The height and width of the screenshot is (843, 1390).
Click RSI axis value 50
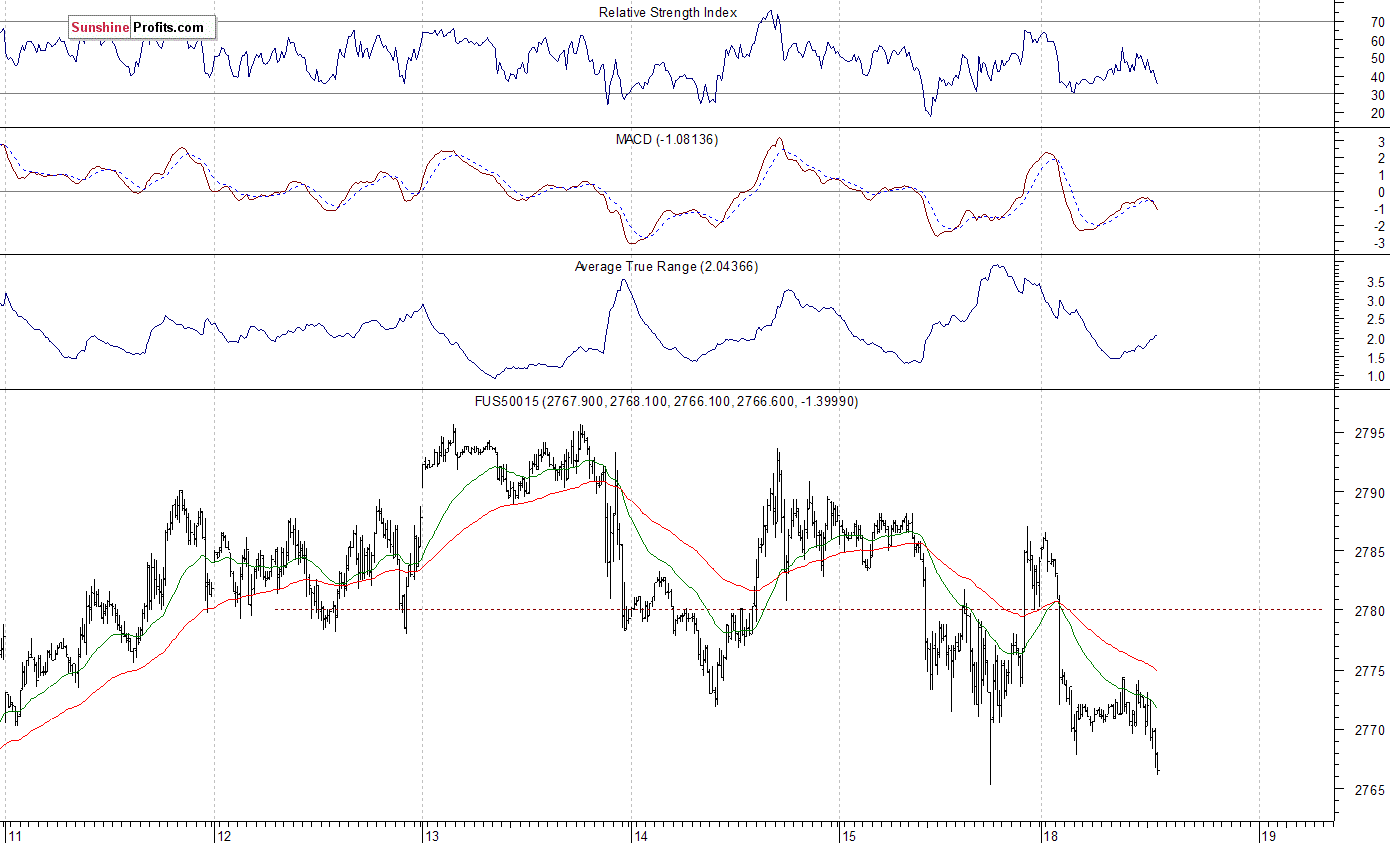tap(1378, 58)
